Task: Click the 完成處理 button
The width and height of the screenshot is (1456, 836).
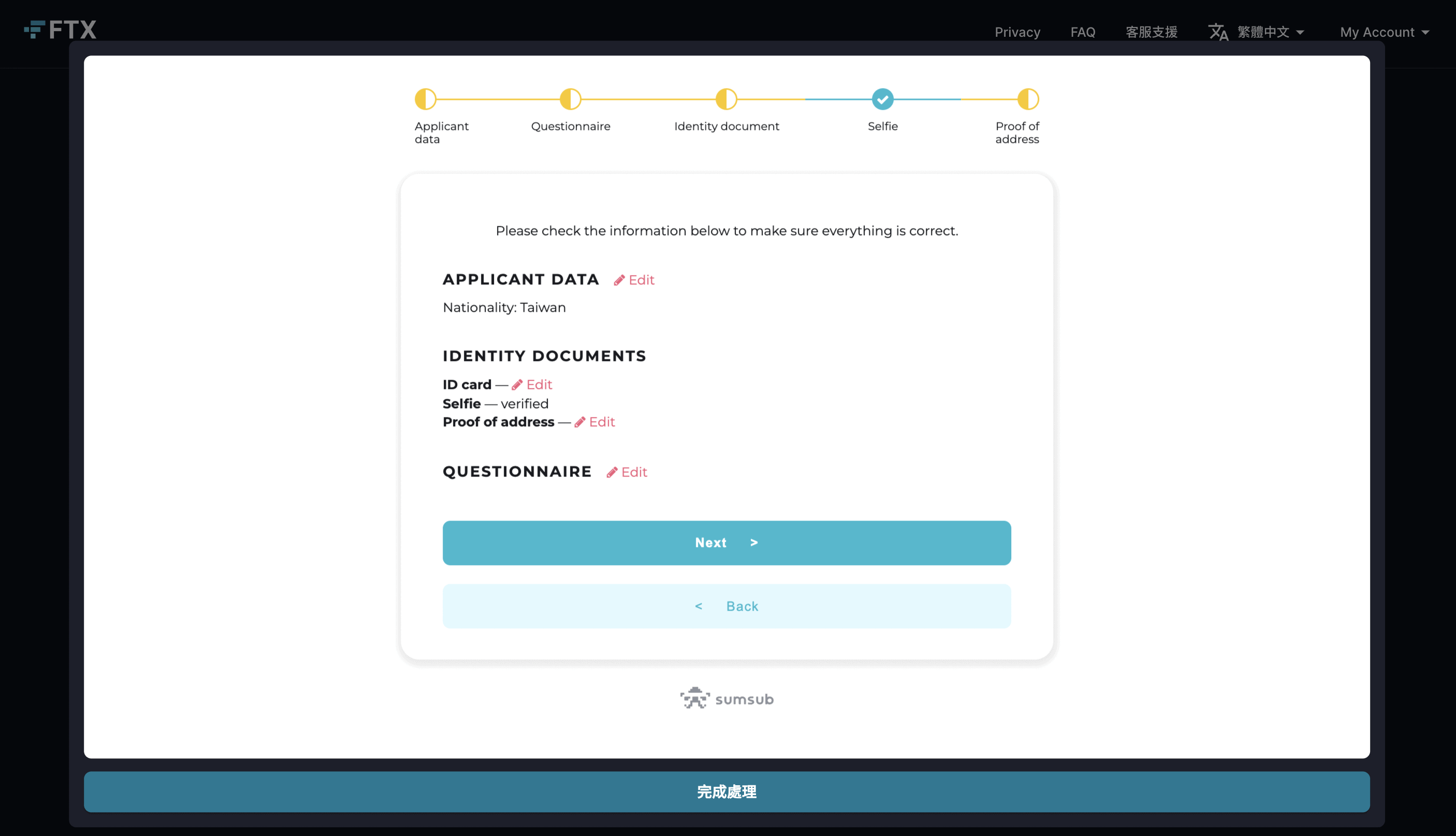Action: coord(726,792)
